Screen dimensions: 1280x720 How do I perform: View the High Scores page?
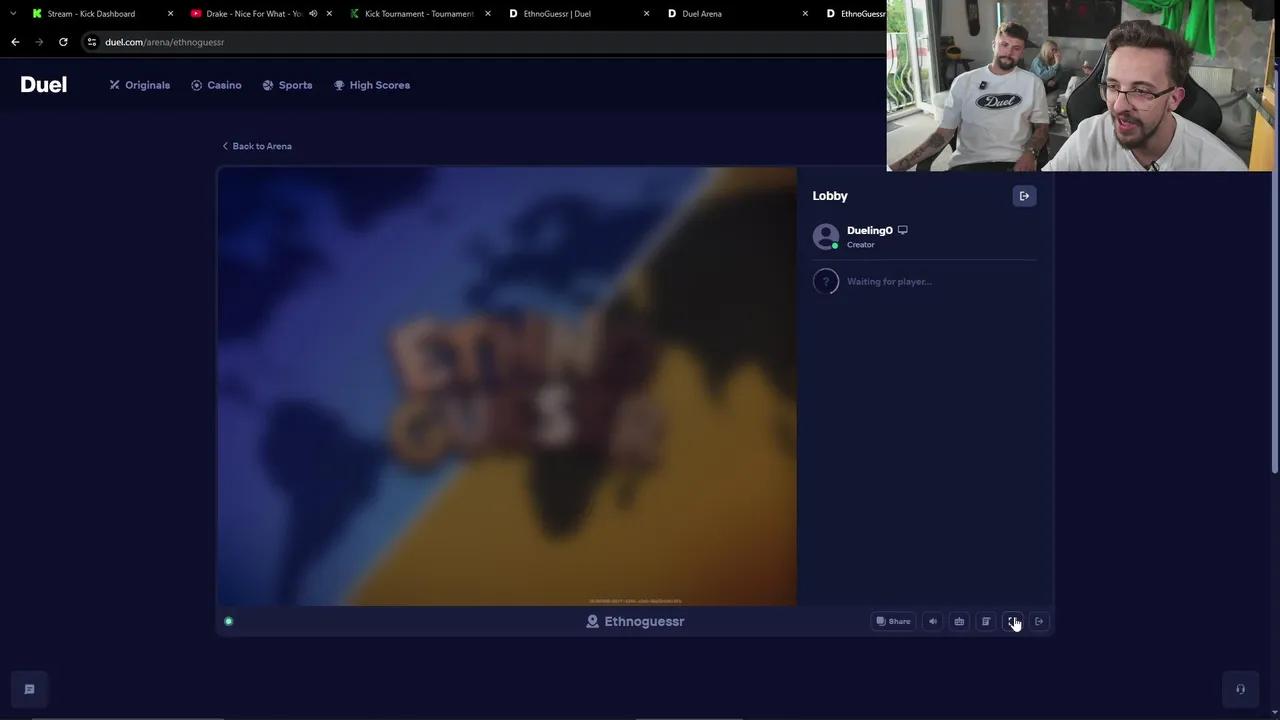[x=372, y=85]
